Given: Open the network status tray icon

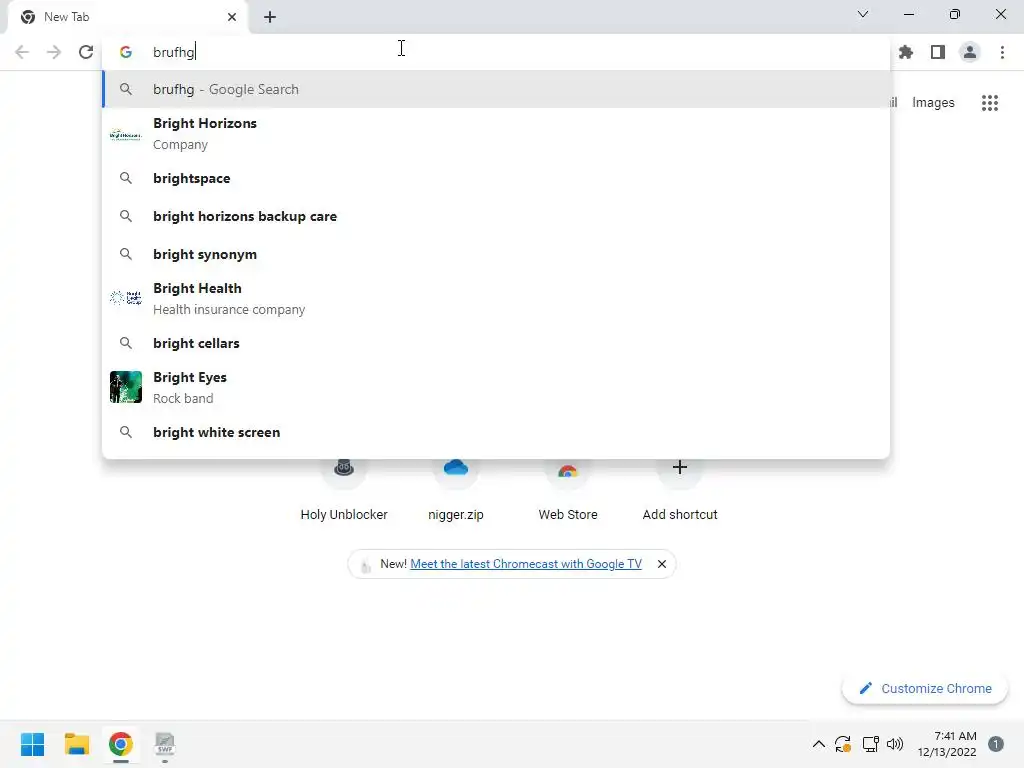Looking at the screenshot, I should (871, 744).
